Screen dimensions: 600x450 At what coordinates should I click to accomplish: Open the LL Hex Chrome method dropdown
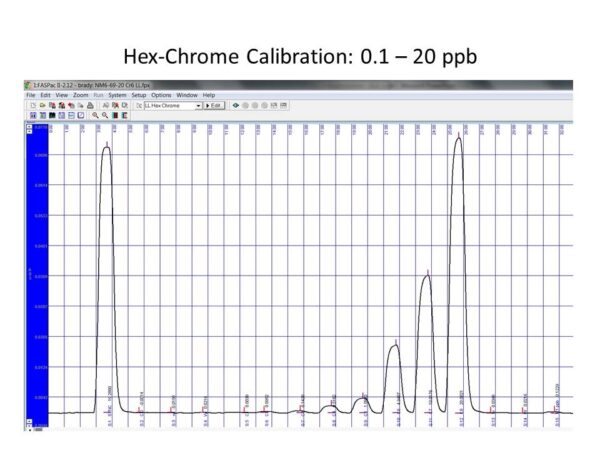198,105
